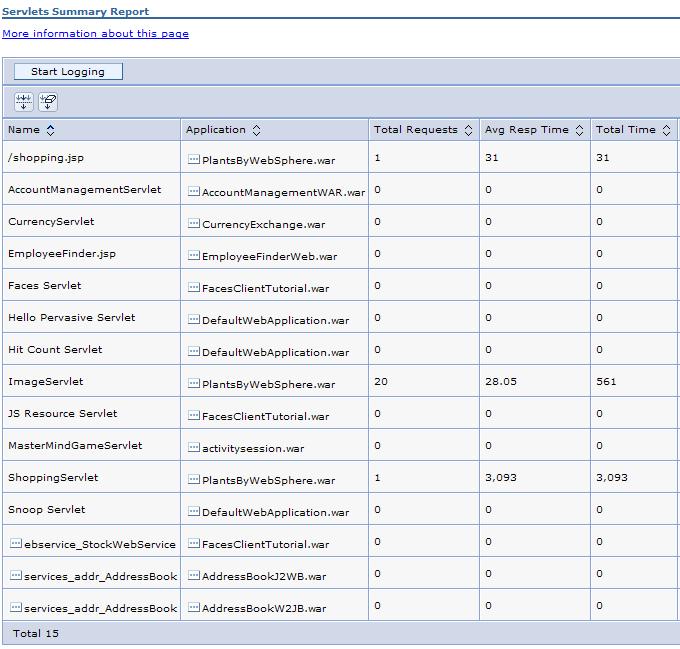Click AddressBookJ2WB.war application text
The image size is (680, 649).
click(x=264, y=577)
